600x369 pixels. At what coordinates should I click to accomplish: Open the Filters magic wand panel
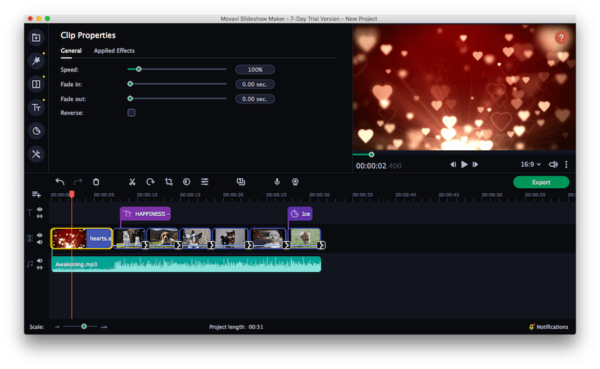click(36, 61)
